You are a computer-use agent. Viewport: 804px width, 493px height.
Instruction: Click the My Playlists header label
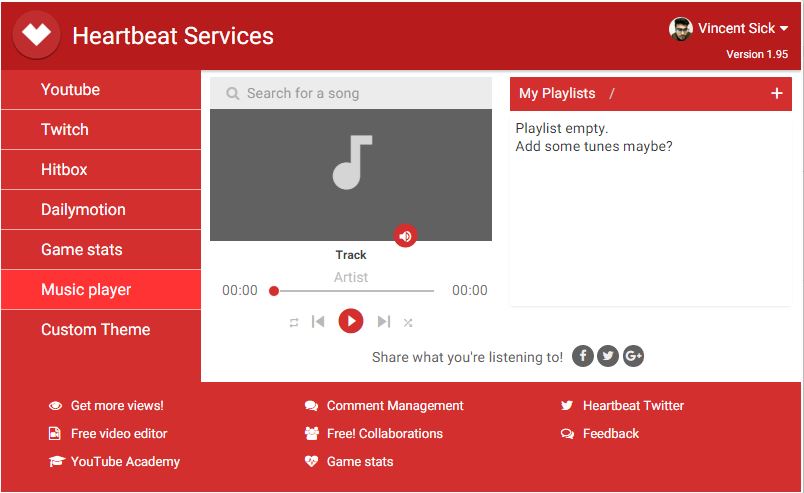[557, 93]
